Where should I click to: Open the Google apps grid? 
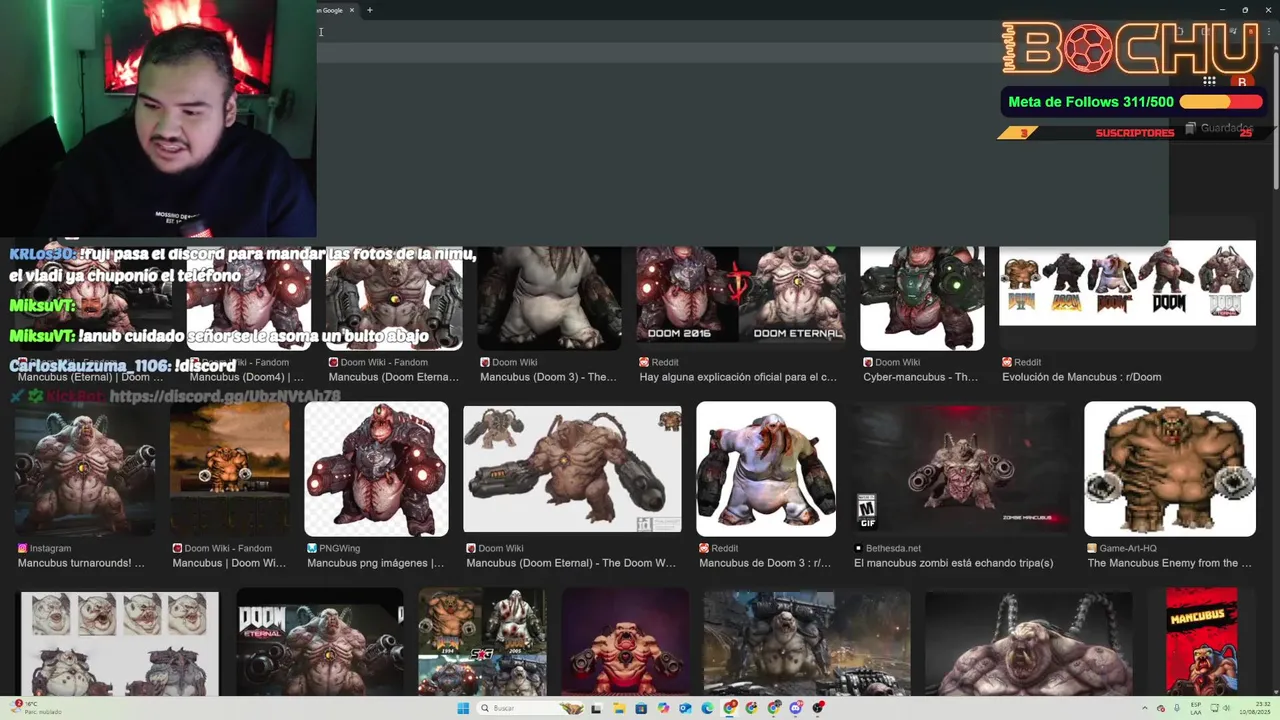click(x=1209, y=82)
